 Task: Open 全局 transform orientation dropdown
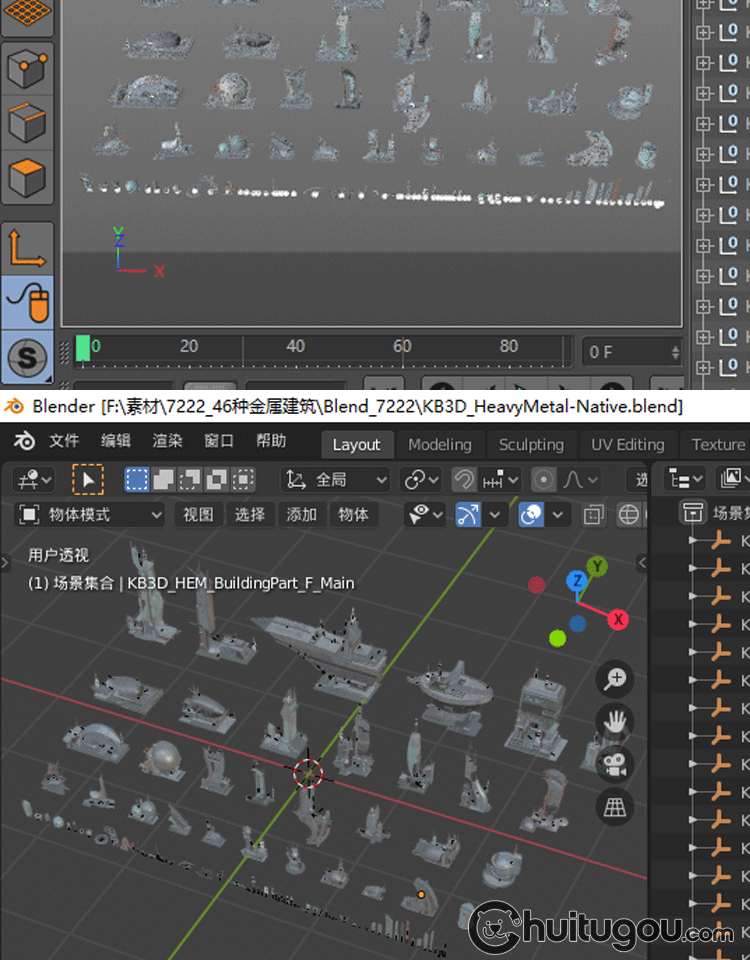tap(336, 479)
